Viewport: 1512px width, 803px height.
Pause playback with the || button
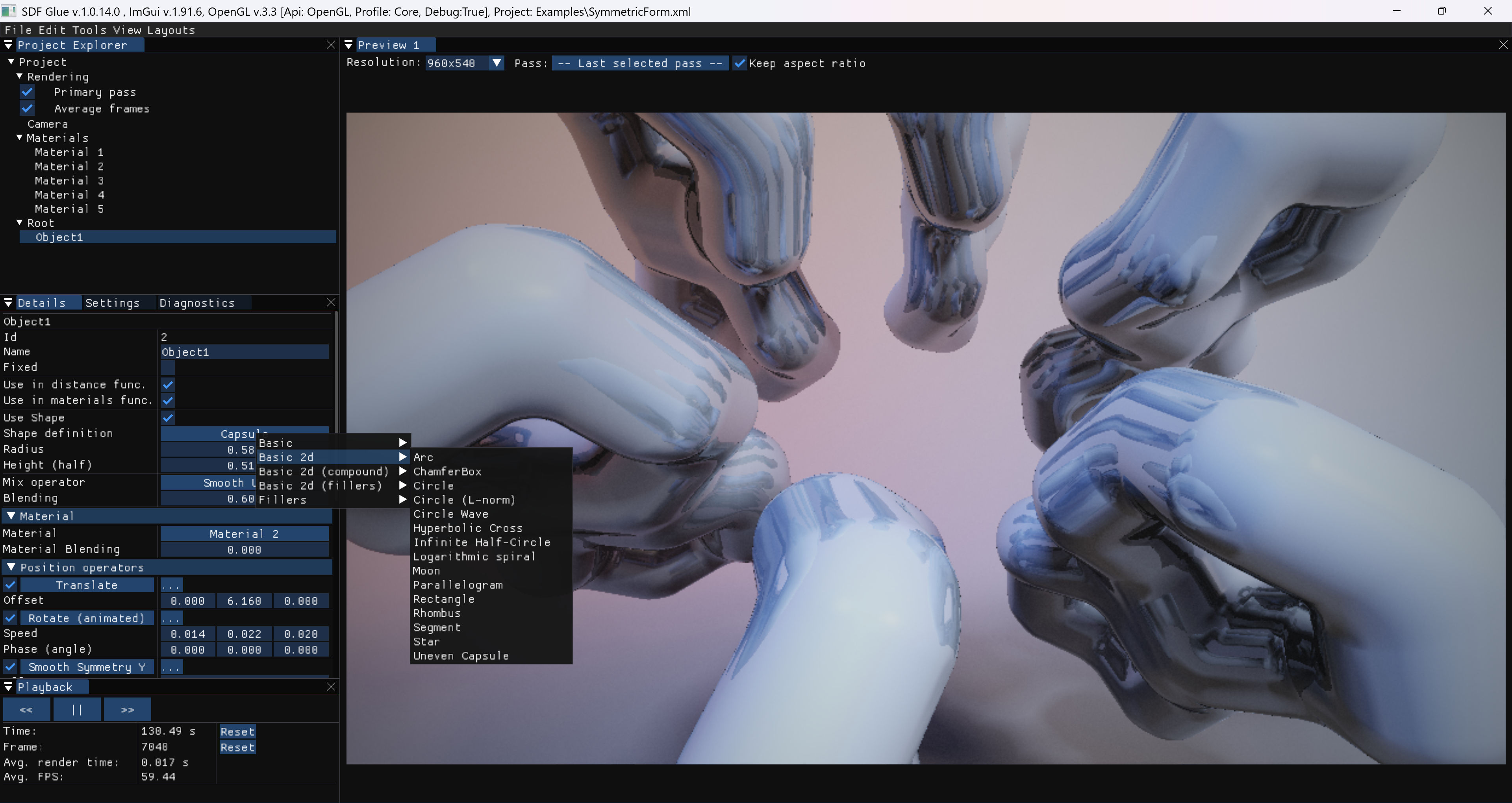coord(77,709)
